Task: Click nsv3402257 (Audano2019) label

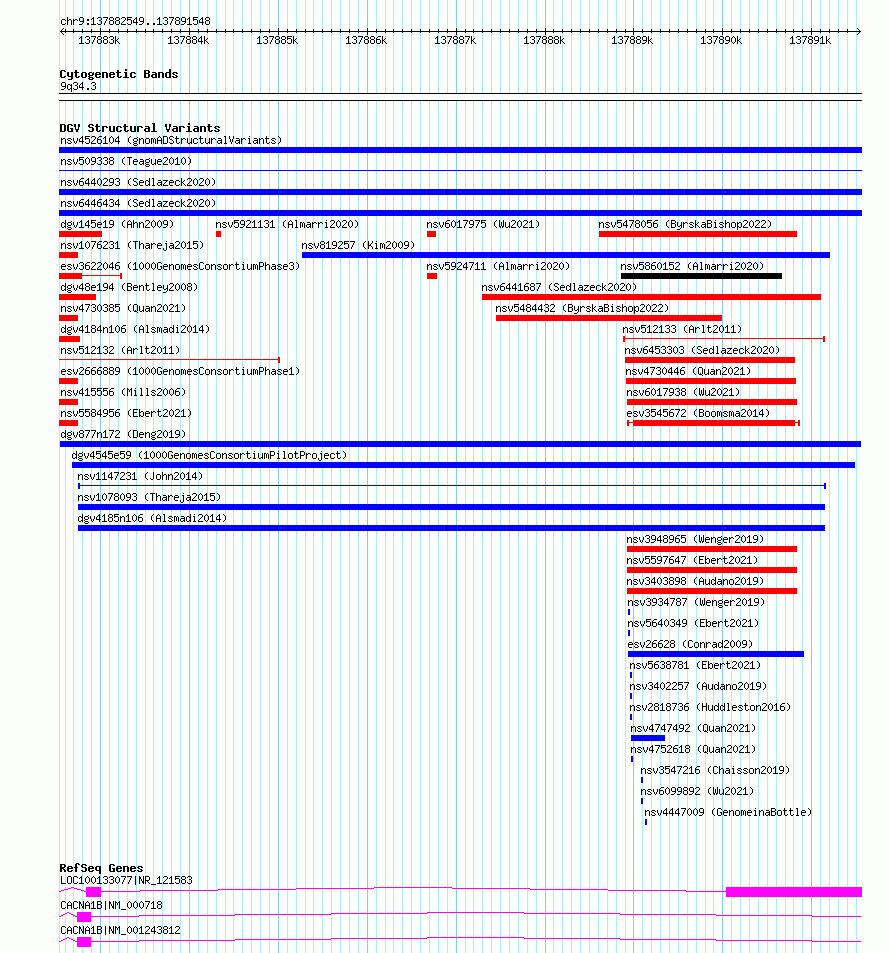Action: point(698,686)
